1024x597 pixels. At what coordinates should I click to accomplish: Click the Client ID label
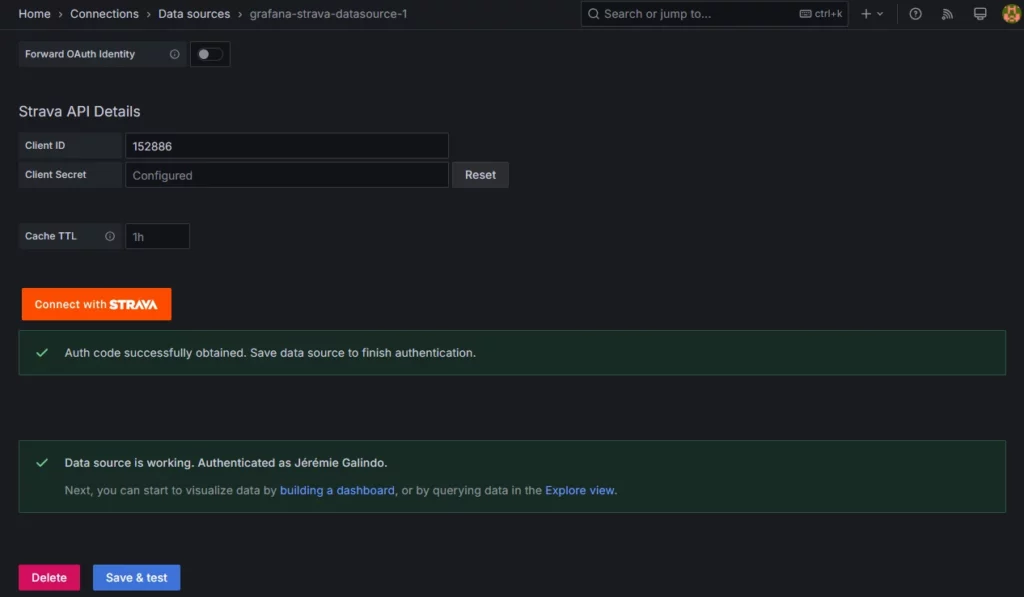[x=45, y=146]
